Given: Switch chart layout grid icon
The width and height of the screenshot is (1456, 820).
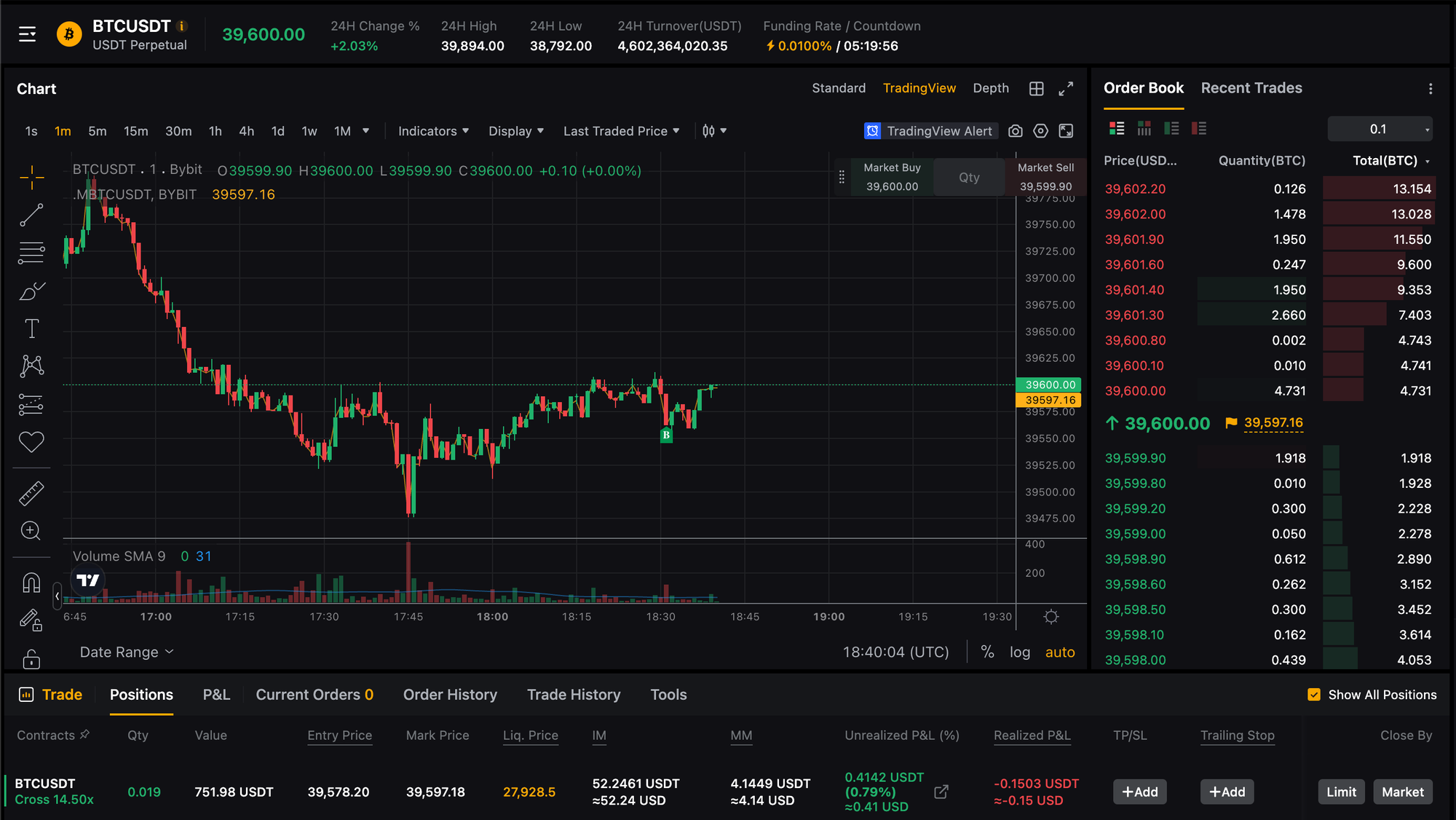Looking at the screenshot, I should [1037, 89].
